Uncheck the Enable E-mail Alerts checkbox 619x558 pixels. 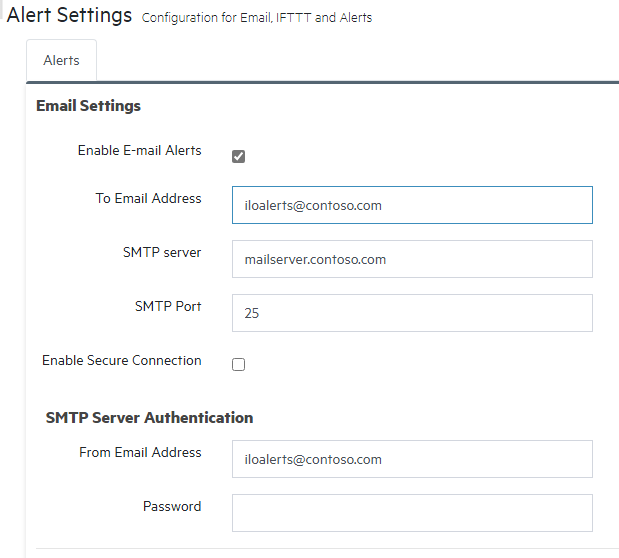[x=238, y=156]
